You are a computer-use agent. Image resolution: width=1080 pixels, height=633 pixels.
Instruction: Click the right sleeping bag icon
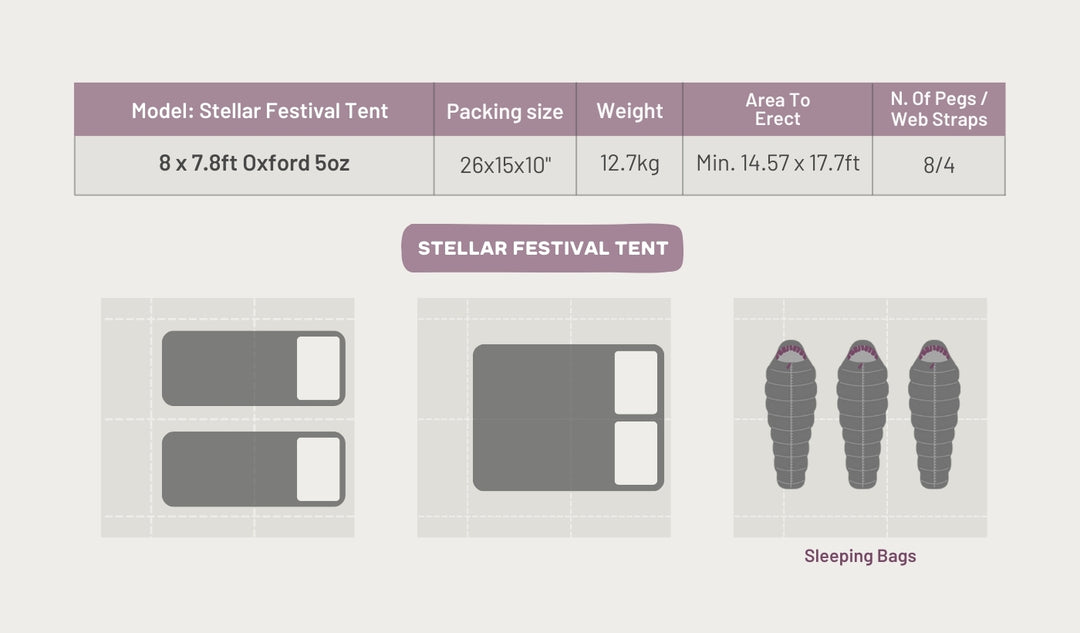[x=934, y=413]
